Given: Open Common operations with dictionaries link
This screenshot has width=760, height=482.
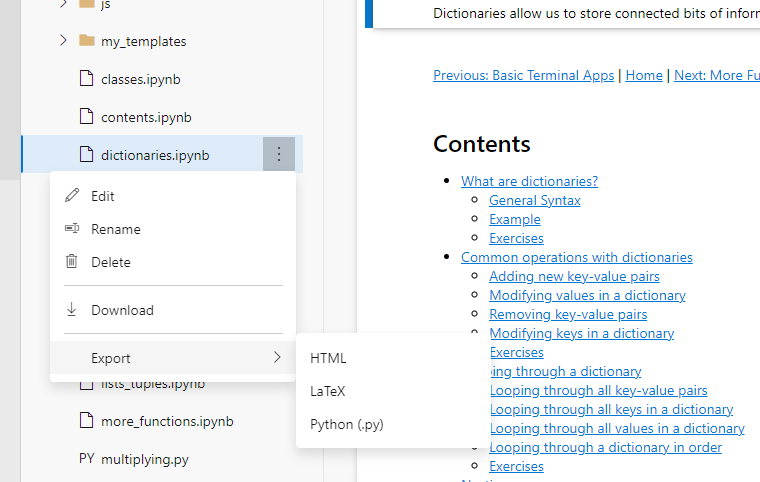Looking at the screenshot, I should (577, 257).
